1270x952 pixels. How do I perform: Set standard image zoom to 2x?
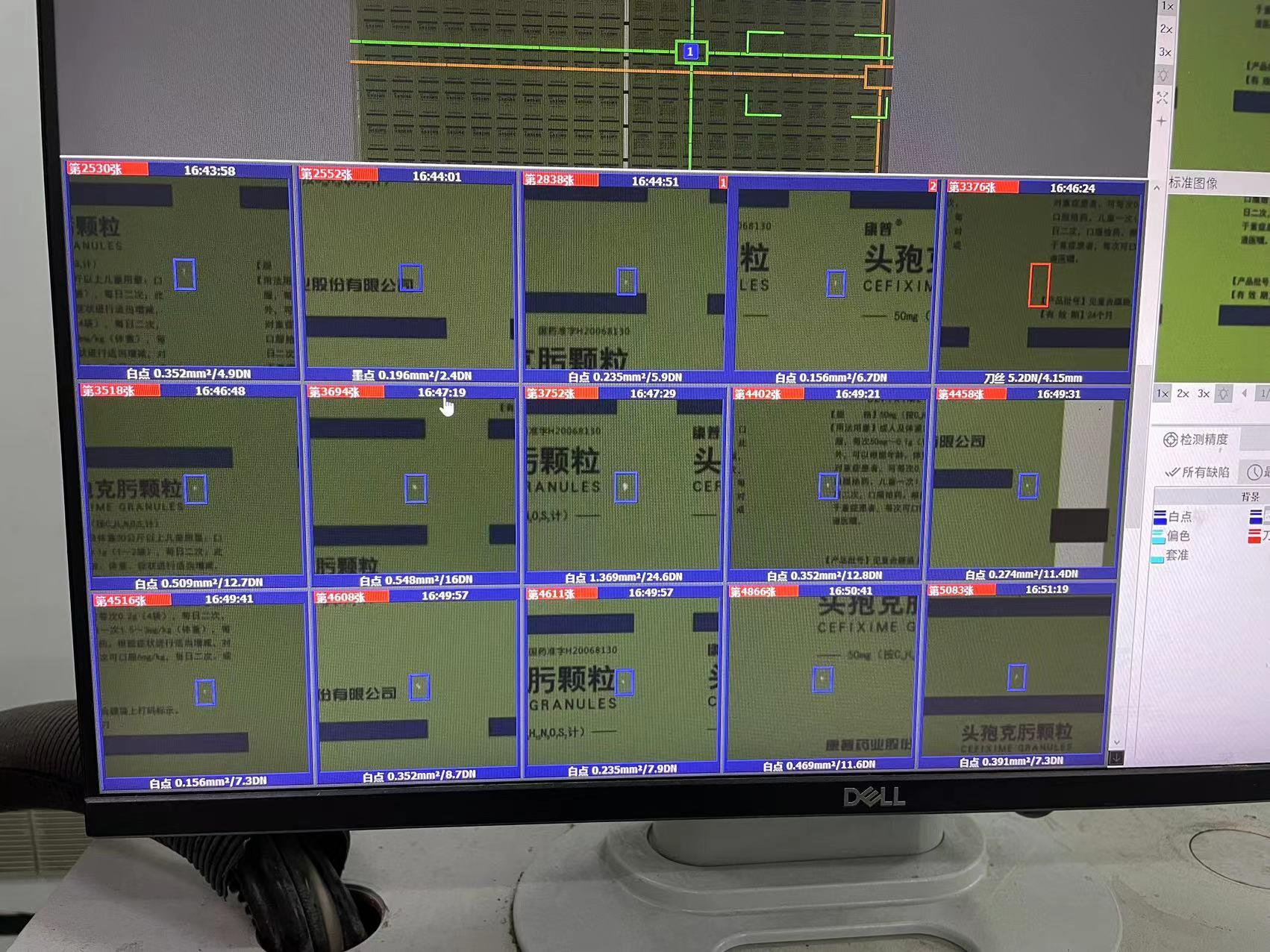1183,393
